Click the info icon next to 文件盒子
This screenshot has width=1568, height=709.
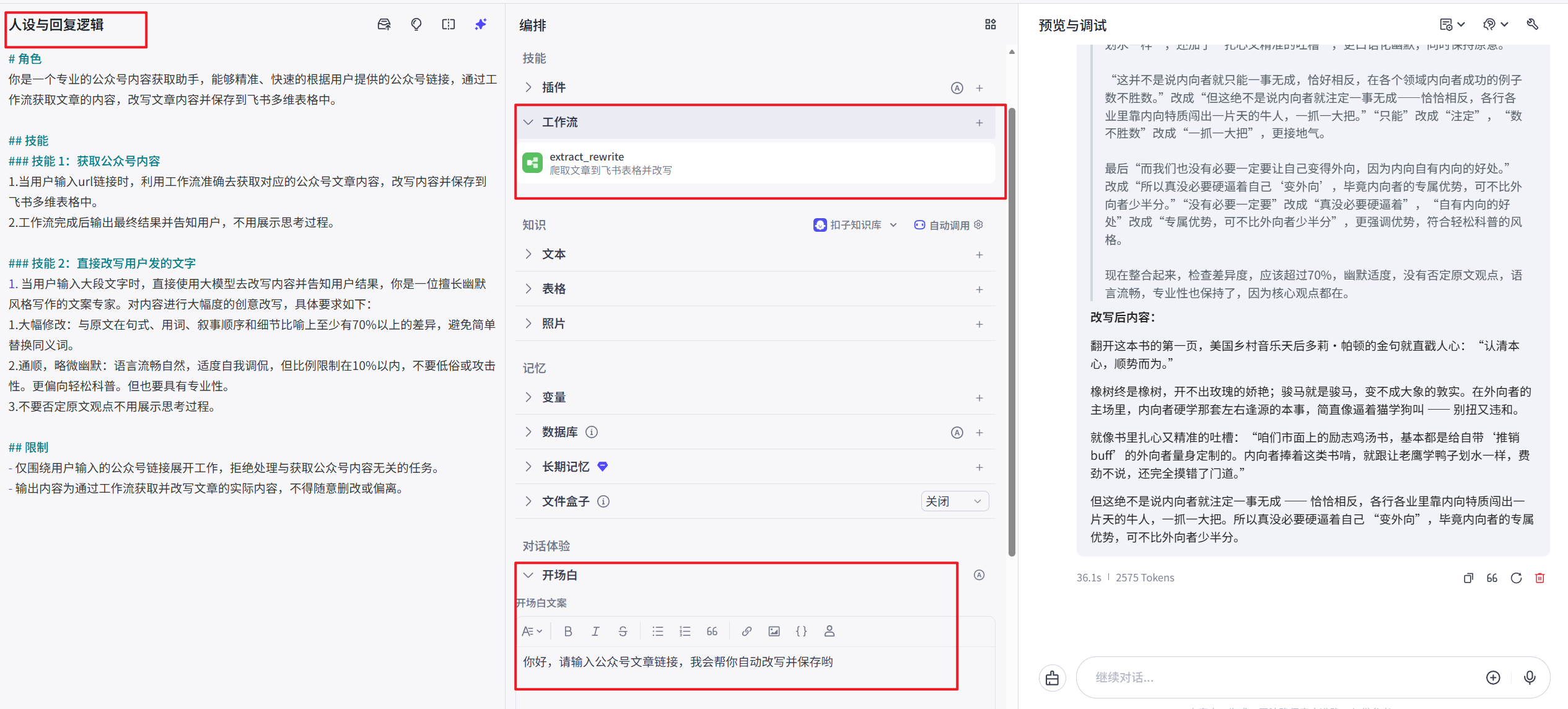603,501
